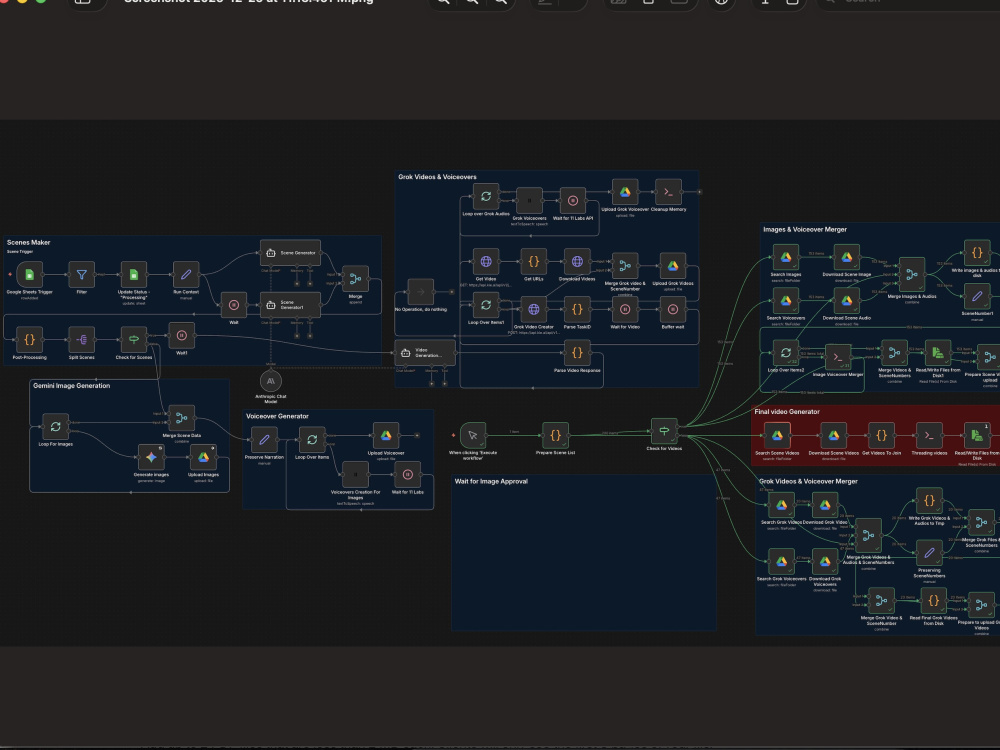The height and width of the screenshot is (750, 1000).
Task: Click the Grok Video Creator HTTP node
Action: 533,309
